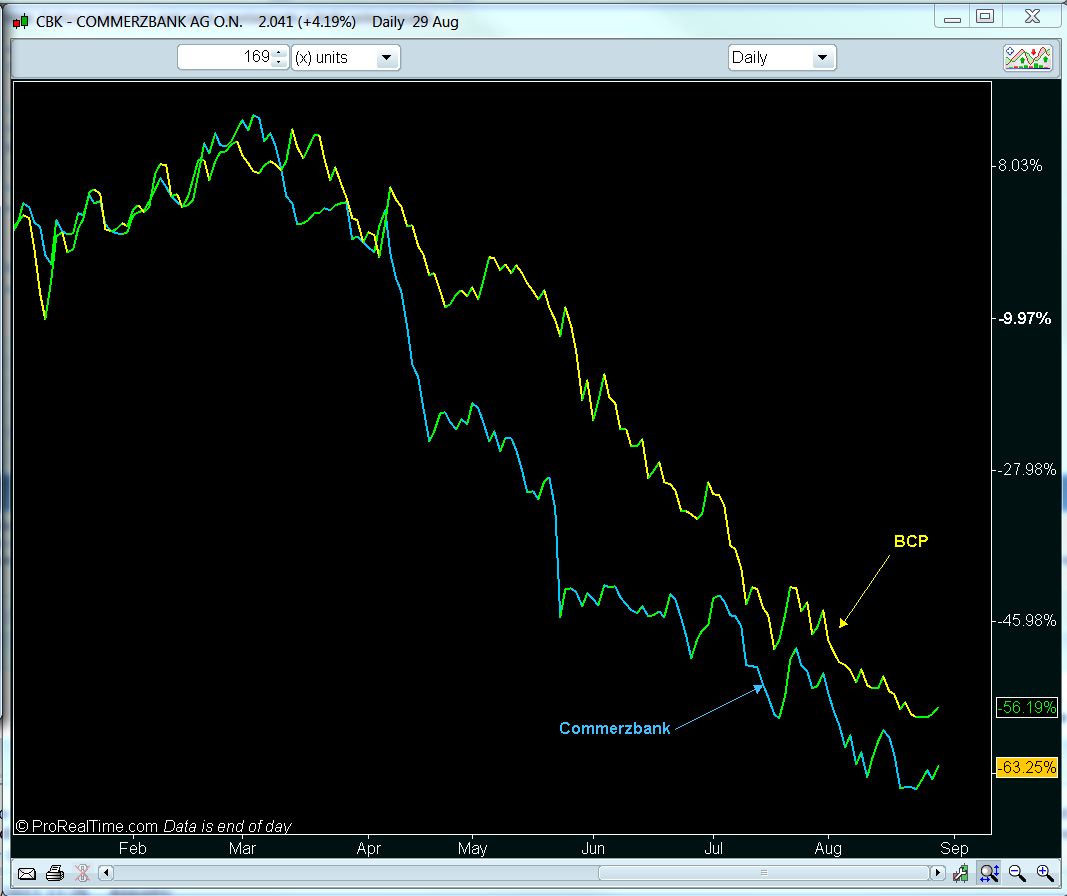Image resolution: width=1067 pixels, height=896 pixels.
Task: Click the -27.98% axis label
Action: click(x=1029, y=469)
